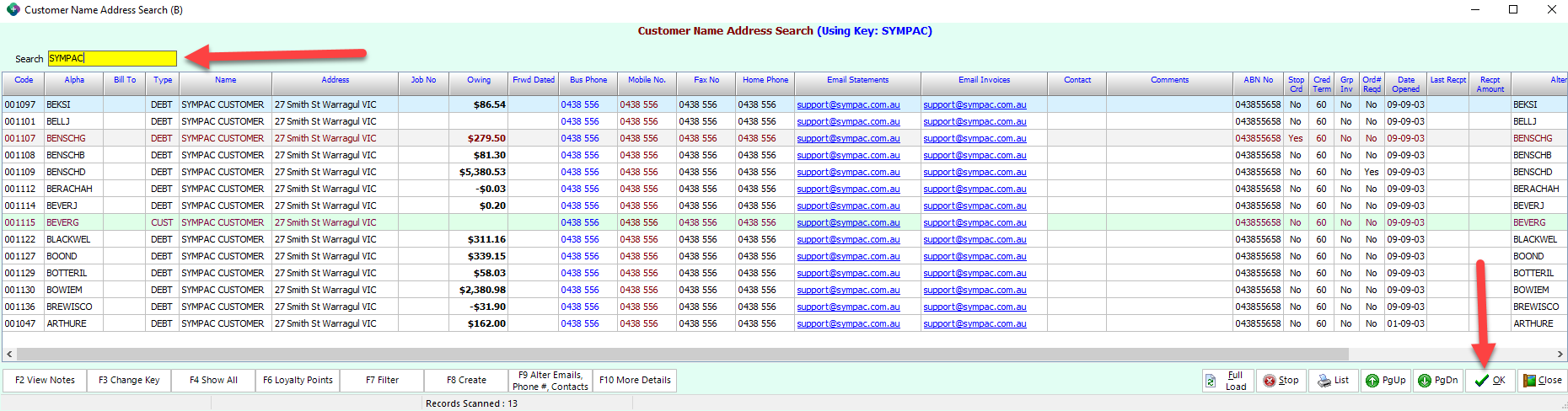Viewport: 1568px width, 411px height.
Task: Click the Home Phone column header
Action: pyautogui.click(x=765, y=83)
